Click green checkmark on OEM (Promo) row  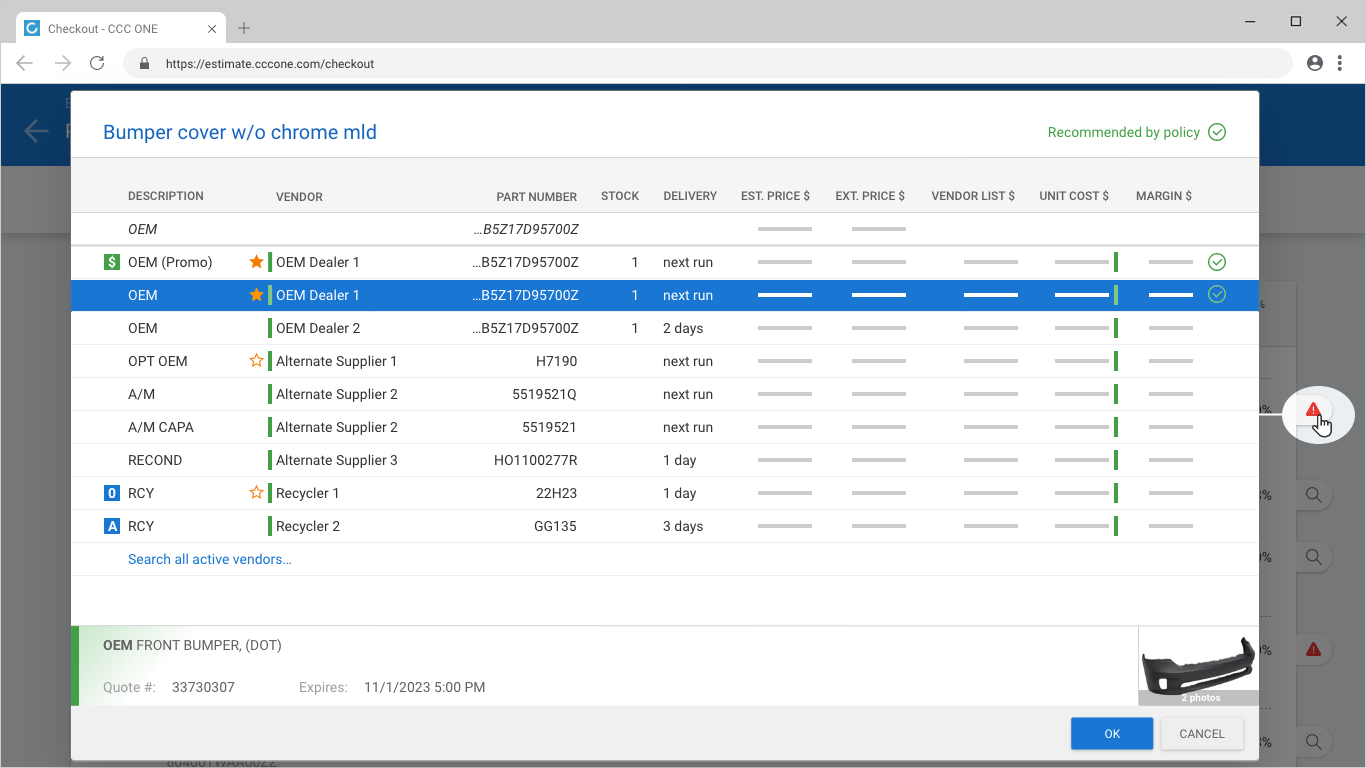click(x=1217, y=262)
